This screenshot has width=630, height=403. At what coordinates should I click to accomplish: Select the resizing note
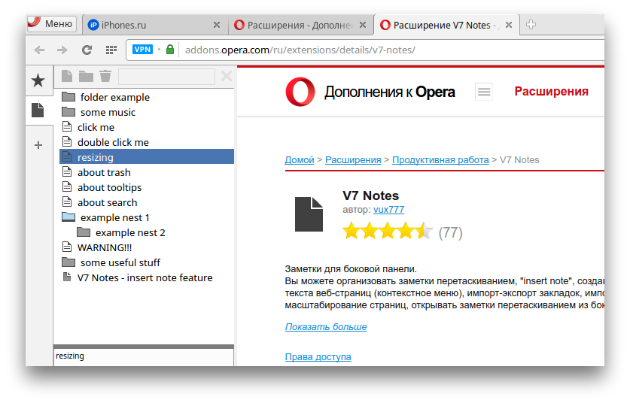click(x=147, y=157)
